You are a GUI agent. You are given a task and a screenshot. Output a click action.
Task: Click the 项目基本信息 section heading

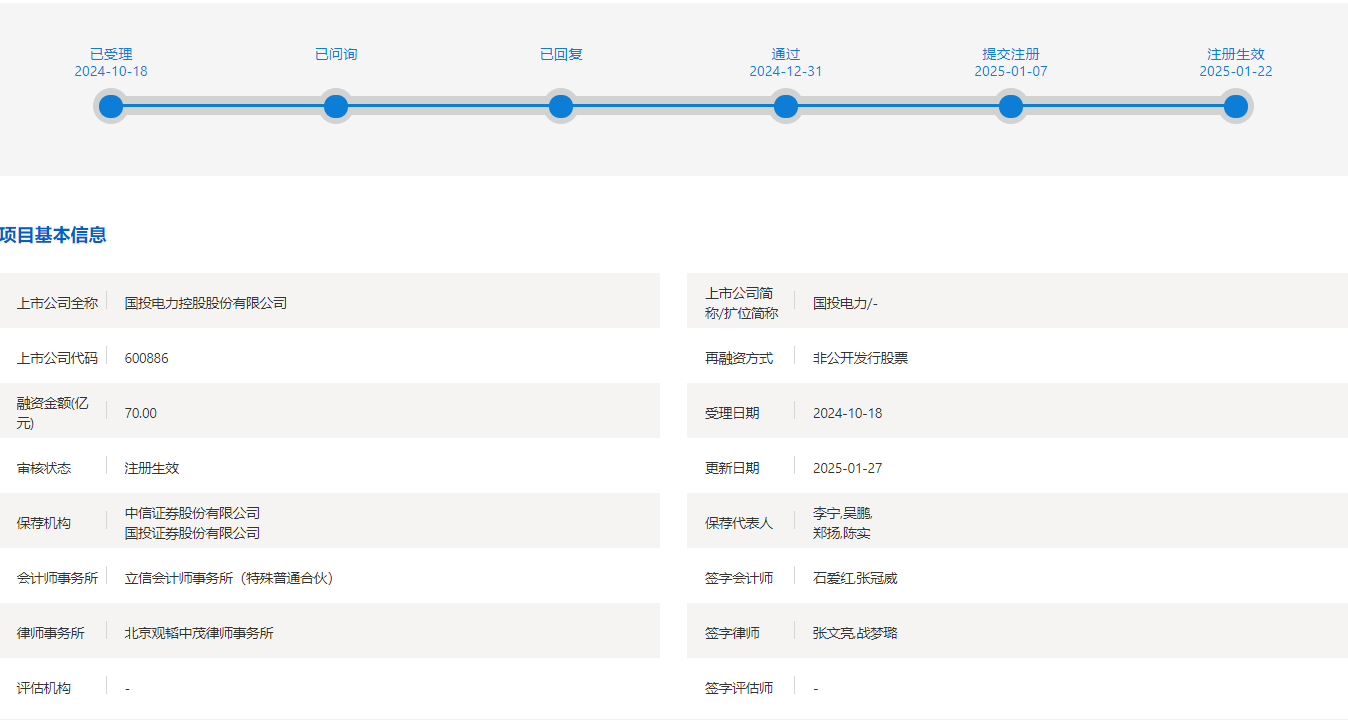[53, 235]
